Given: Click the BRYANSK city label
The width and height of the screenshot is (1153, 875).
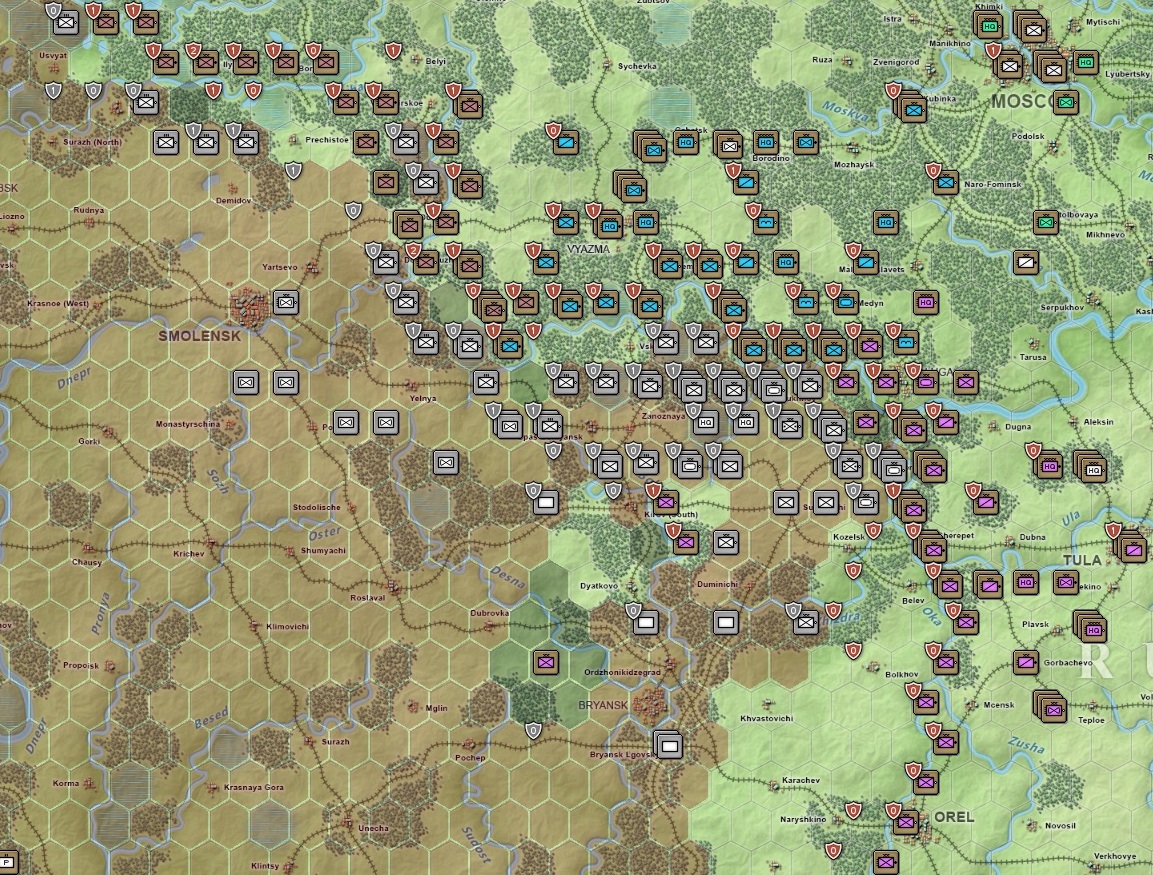Looking at the screenshot, I should click(603, 704).
